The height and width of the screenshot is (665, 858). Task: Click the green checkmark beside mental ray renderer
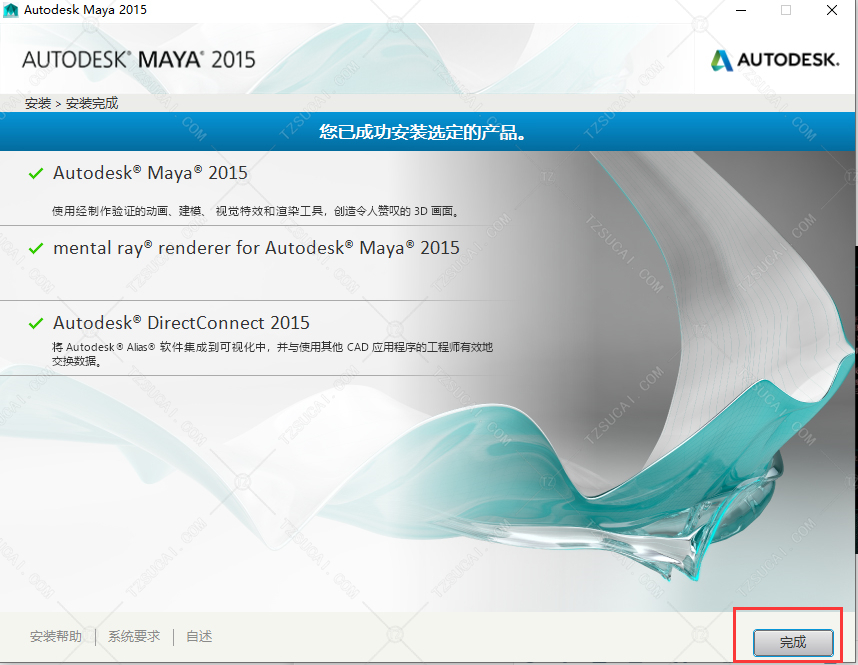[36, 248]
